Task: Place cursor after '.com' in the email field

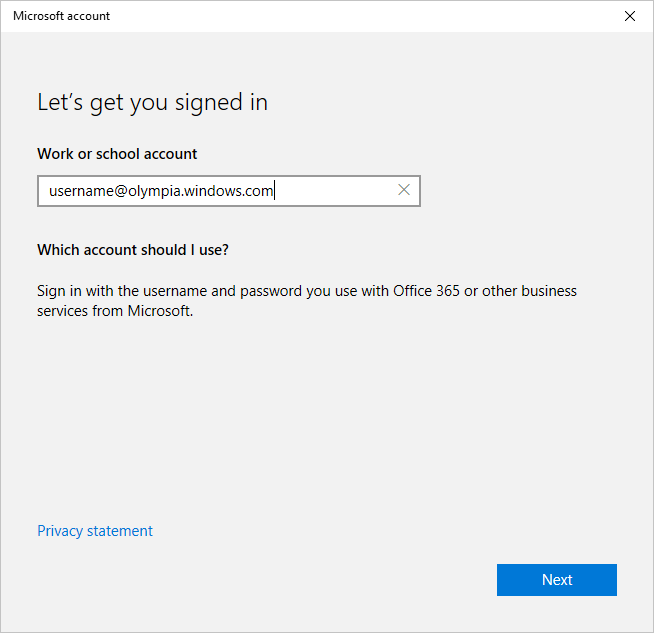Action: tap(274, 191)
